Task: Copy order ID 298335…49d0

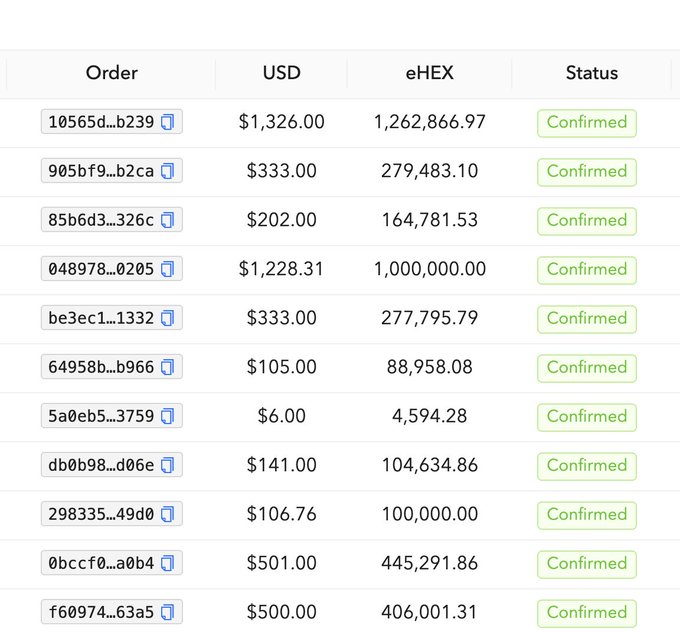Action: tap(167, 514)
